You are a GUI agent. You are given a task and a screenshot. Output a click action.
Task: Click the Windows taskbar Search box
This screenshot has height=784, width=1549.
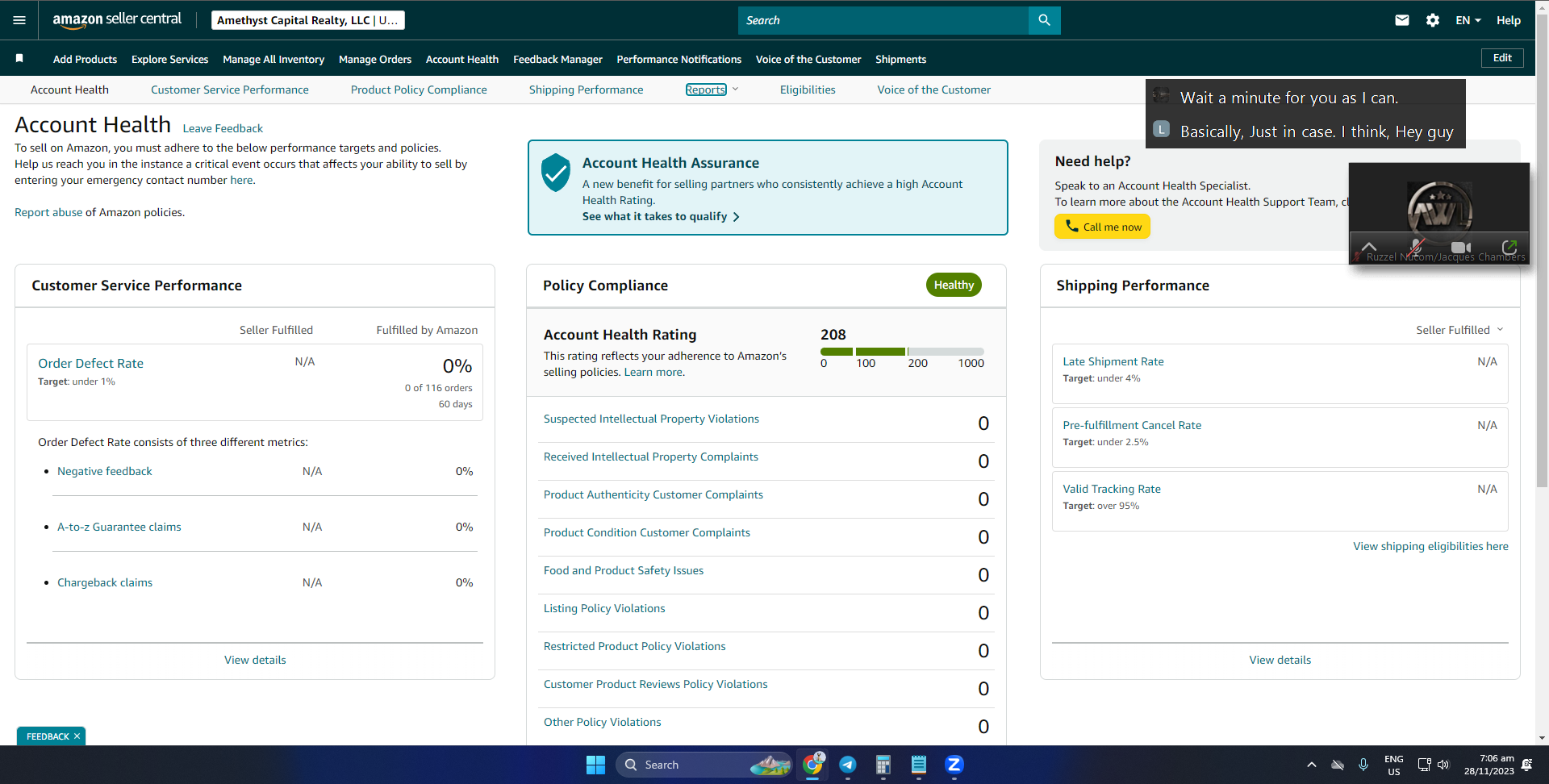[x=704, y=765]
